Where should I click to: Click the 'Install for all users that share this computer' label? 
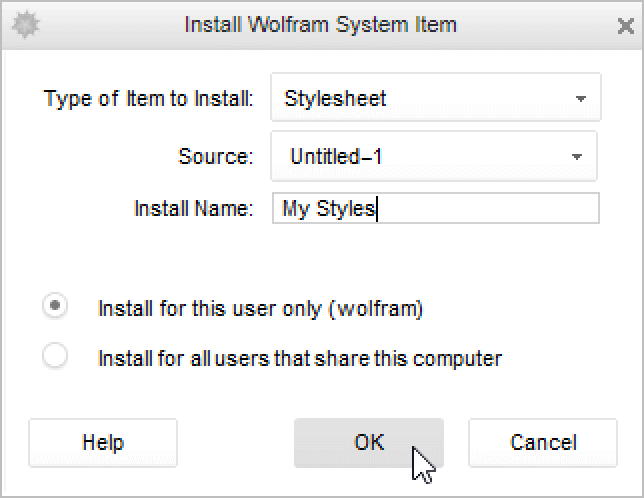pos(299,357)
